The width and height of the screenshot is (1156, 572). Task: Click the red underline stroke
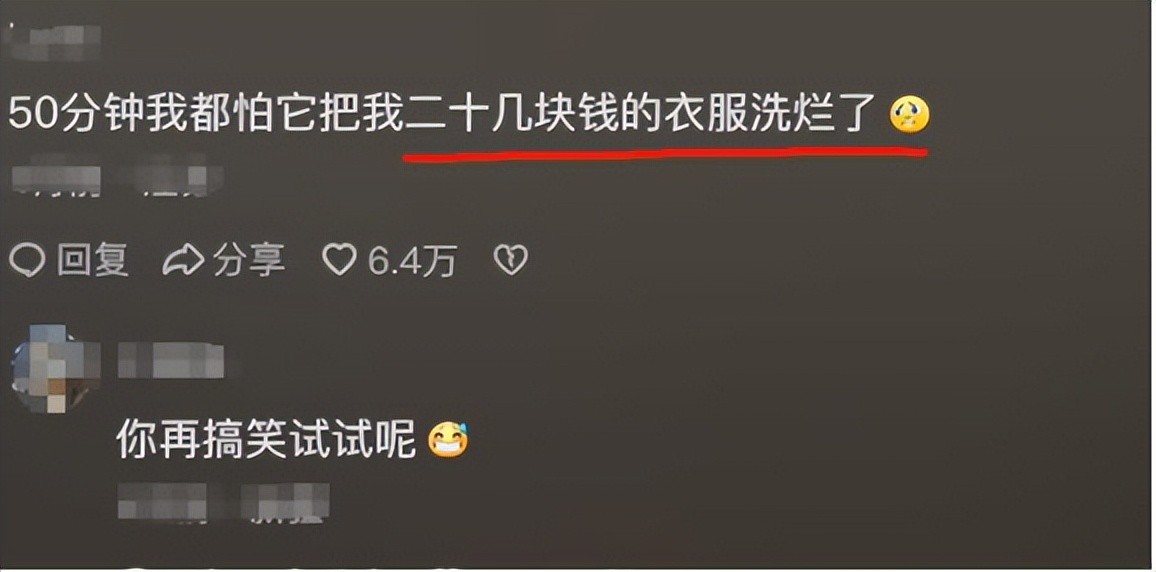[x=665, y=153]
